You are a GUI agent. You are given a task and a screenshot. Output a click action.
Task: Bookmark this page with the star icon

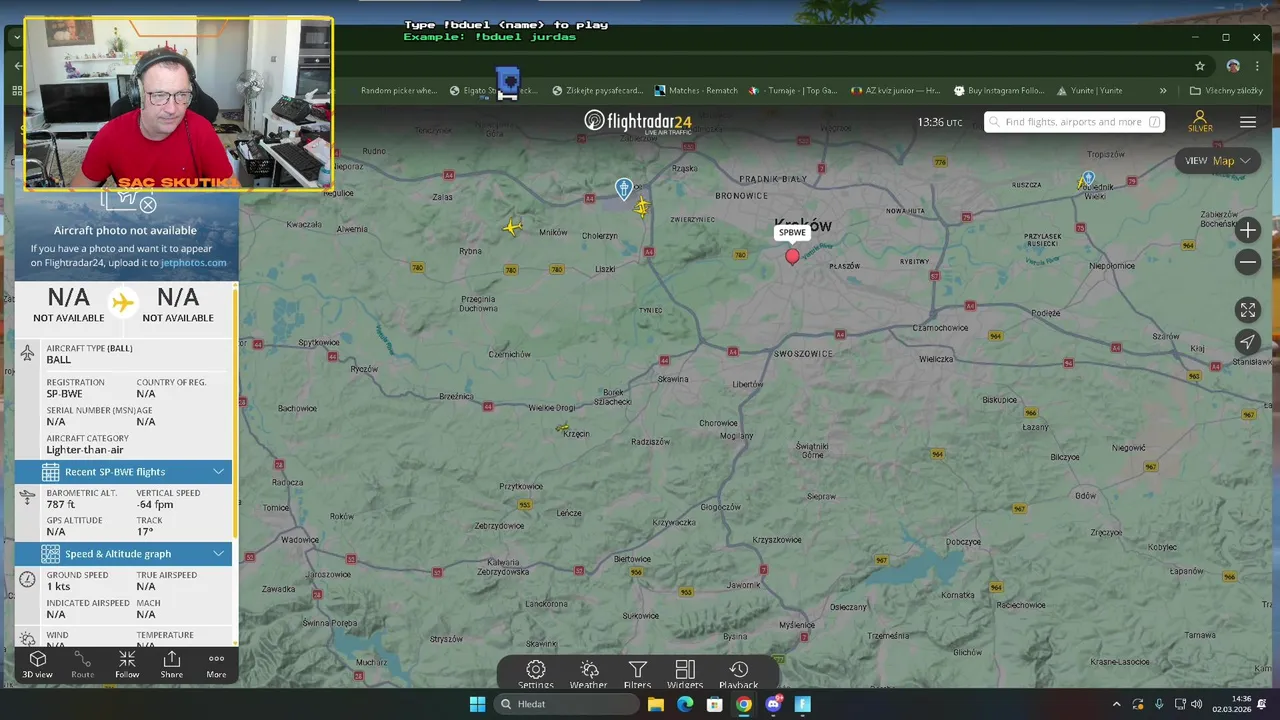[x=1200, y=66]
